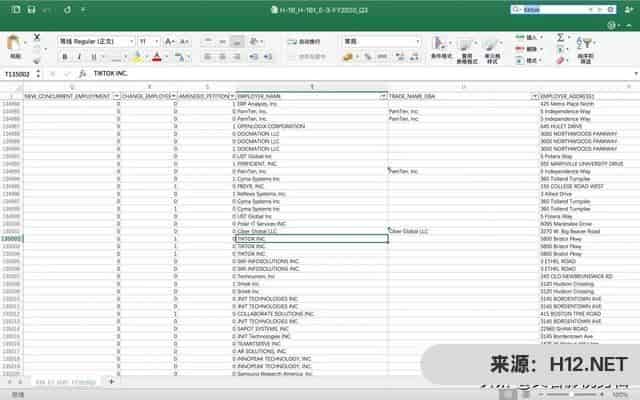The height and width of the screenshot is (400, 640).
Task: Click the percent style icon
Action: pyautogui.click(x=368, y=57)
